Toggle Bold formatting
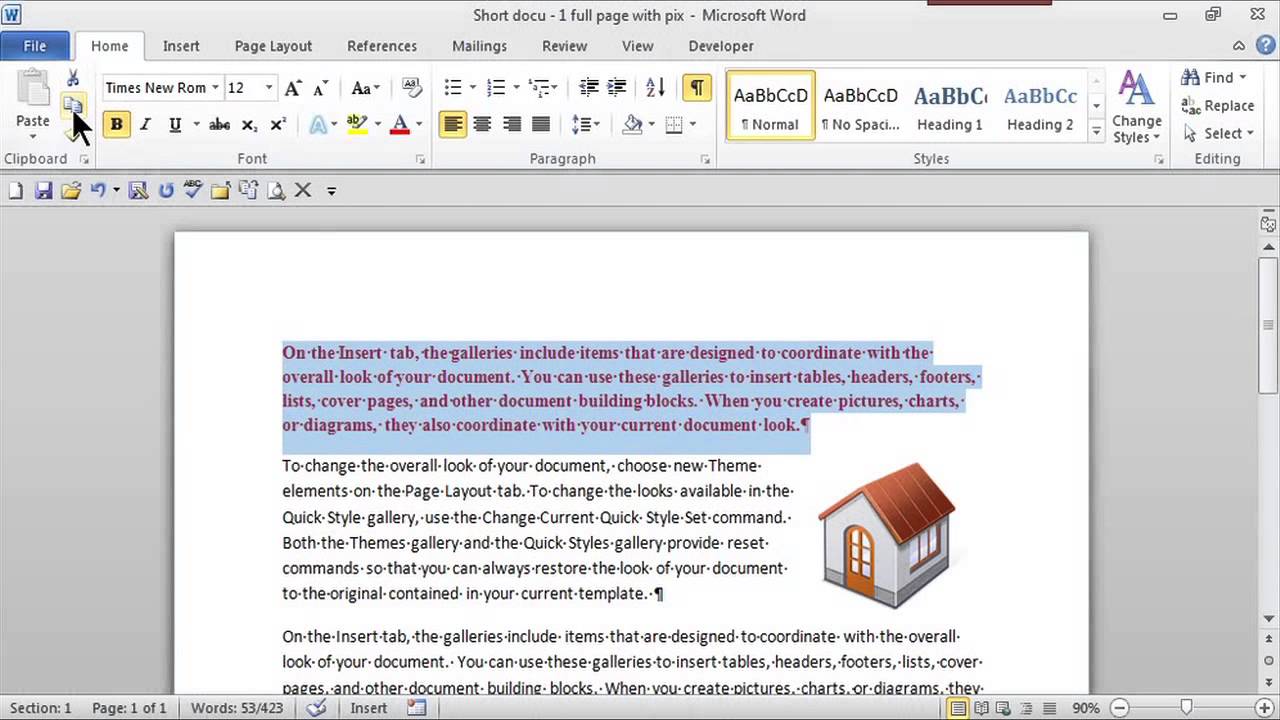 click(x=116, y=125)
